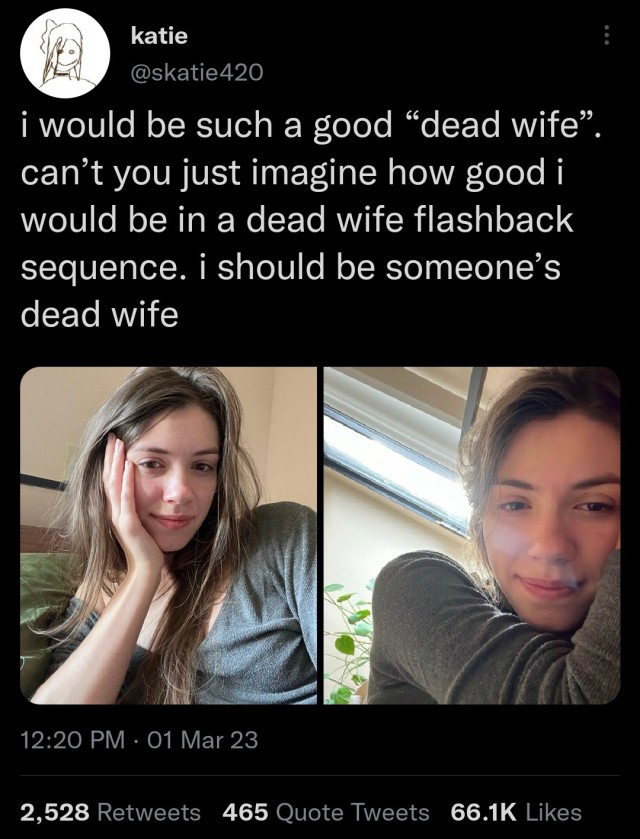The width and height of the screenshot is (640, 839).
Task: Show the 2,528 Retweets list
Action: coord(110,812)
